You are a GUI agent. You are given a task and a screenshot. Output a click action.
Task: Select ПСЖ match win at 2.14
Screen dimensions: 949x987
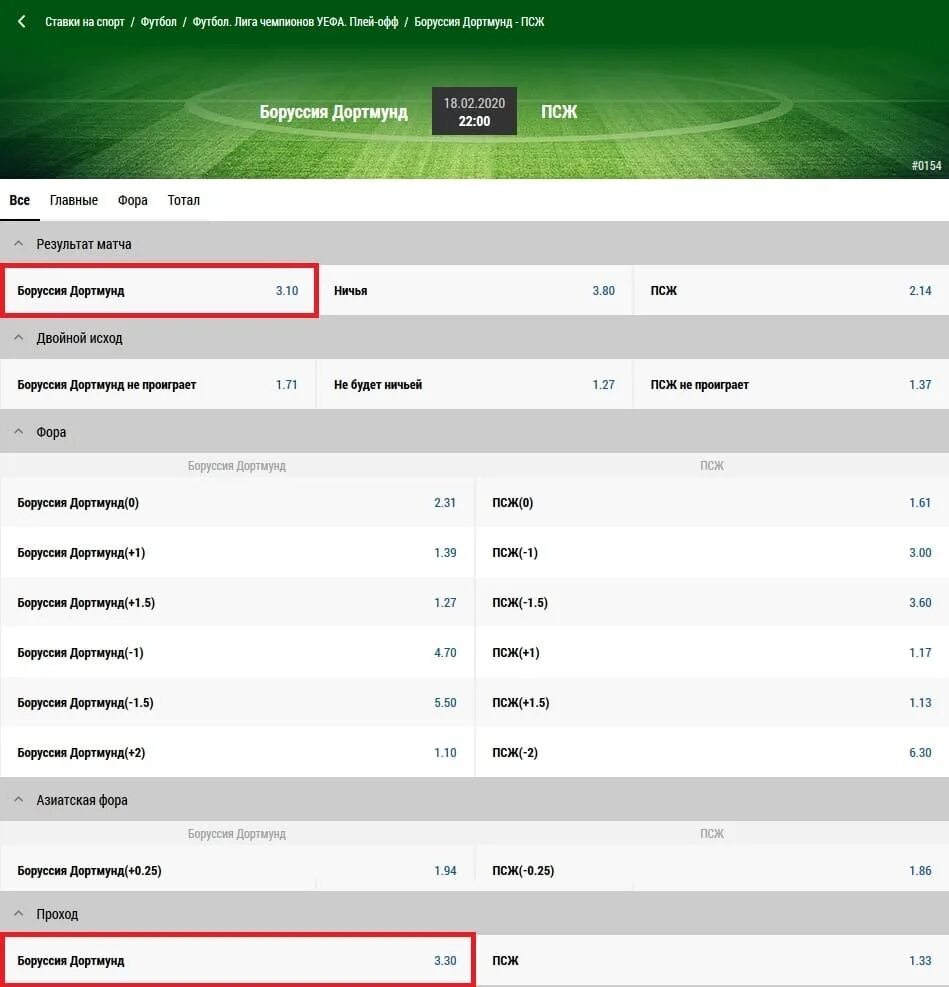click(x=791, y=290)
